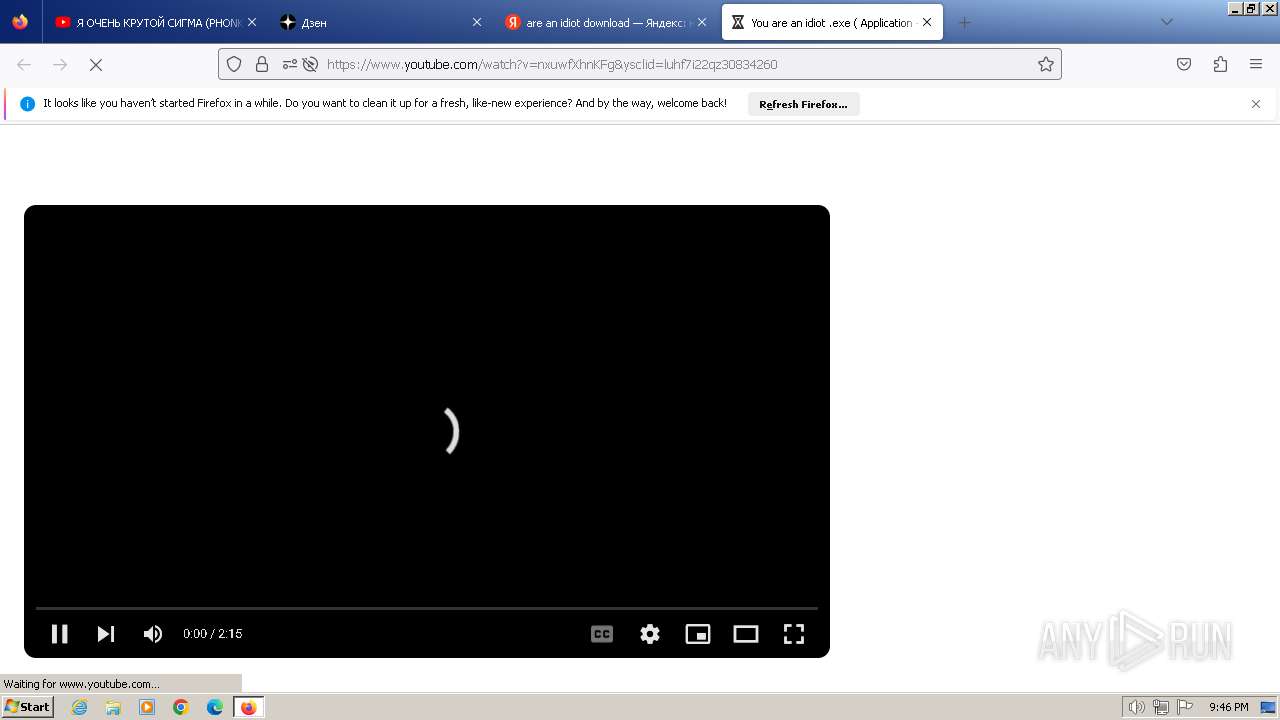Switch to theater mode
Viewport: 1280px width, 720px height.
746,634
